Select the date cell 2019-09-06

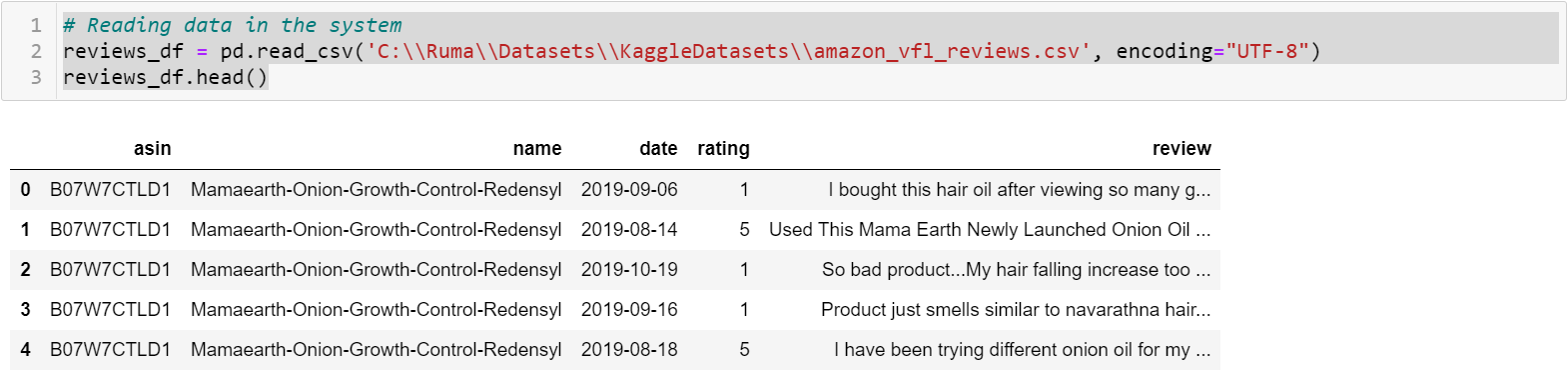[x=629, y=189]
